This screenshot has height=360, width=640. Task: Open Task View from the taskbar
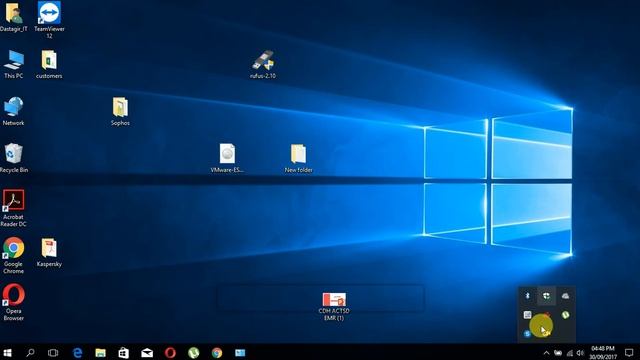tap(53, 353)
